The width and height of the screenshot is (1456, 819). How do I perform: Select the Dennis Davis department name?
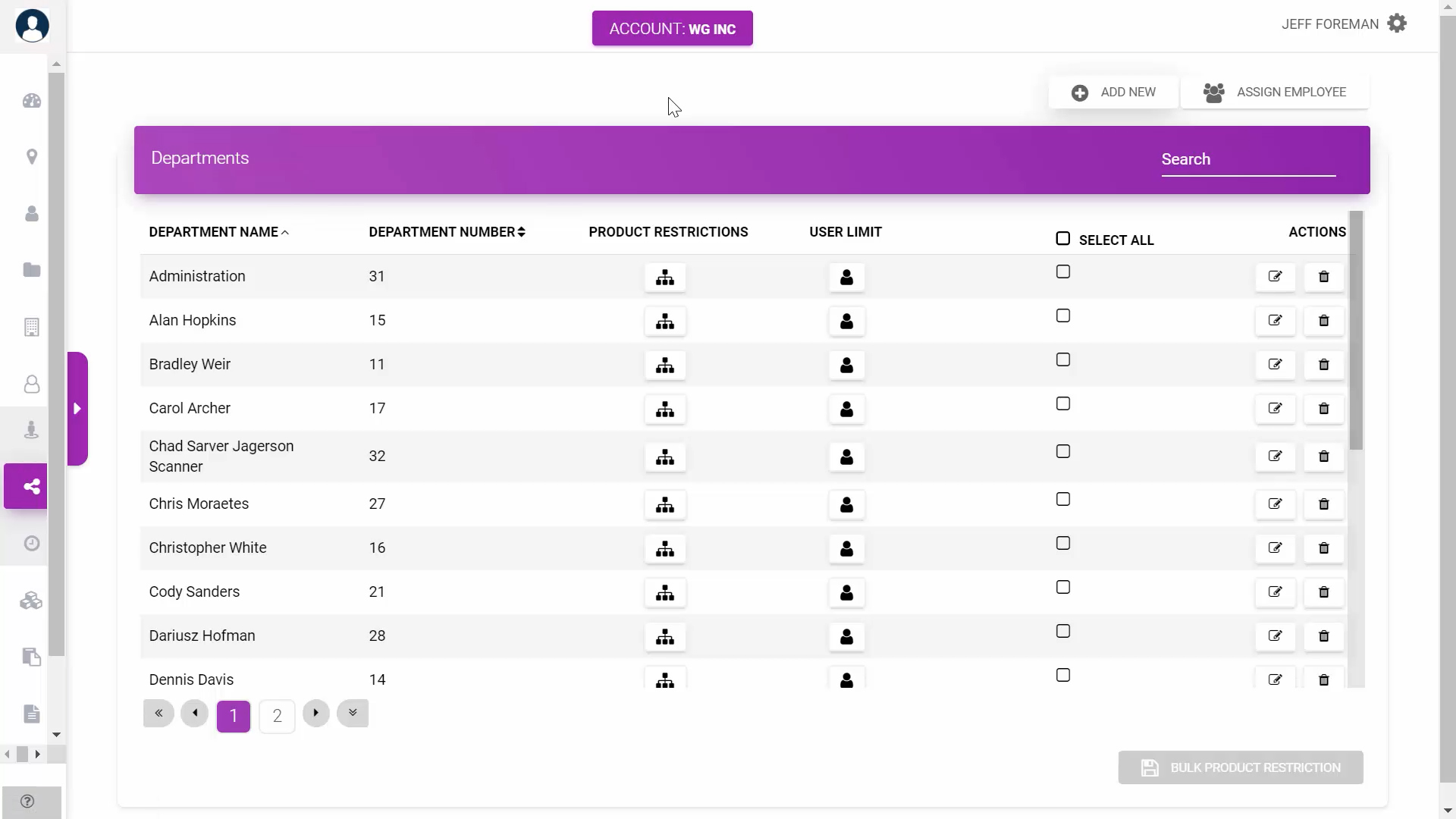[191, 679]
